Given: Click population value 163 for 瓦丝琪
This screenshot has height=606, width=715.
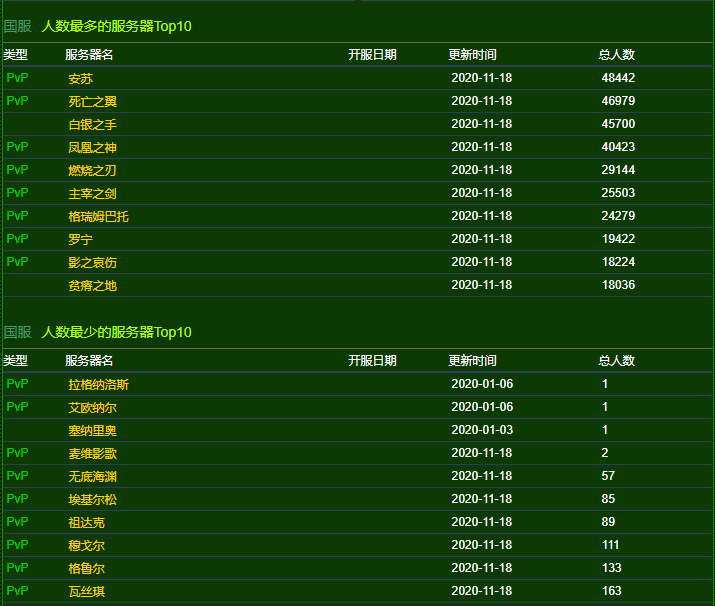Looking at the screenshot, I should click(x=611, y=591).
